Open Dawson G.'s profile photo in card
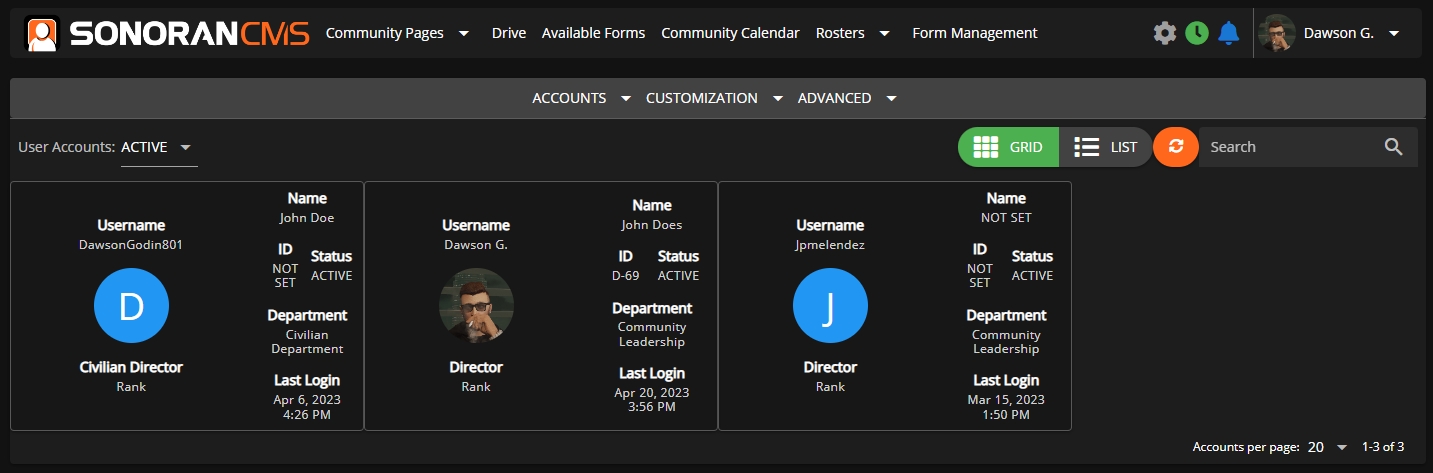Screen dimensions: 1433x473 pyautogui.click(x=476, y=305)
